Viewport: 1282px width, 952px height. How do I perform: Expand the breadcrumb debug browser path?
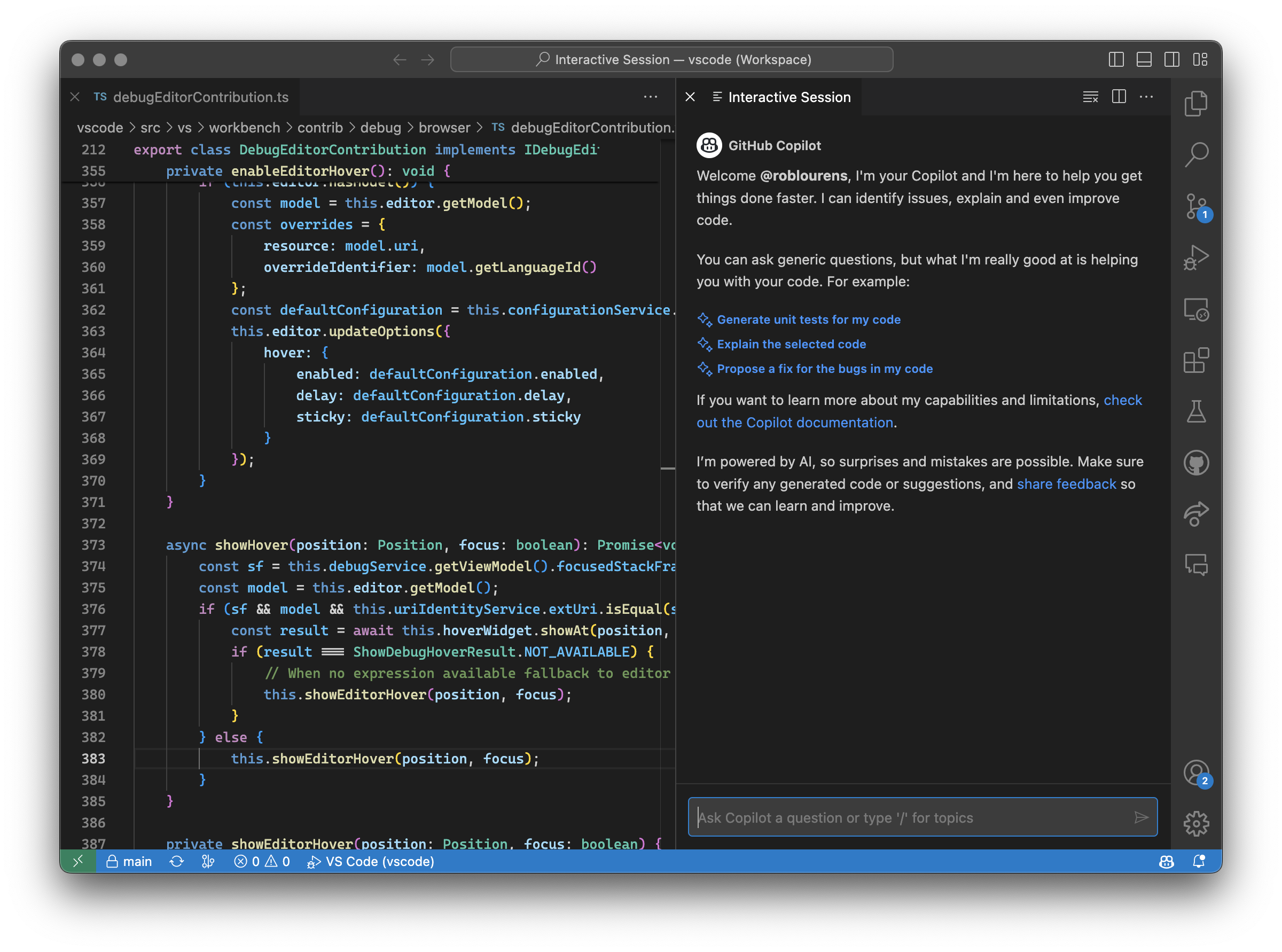tap(449, 128)
